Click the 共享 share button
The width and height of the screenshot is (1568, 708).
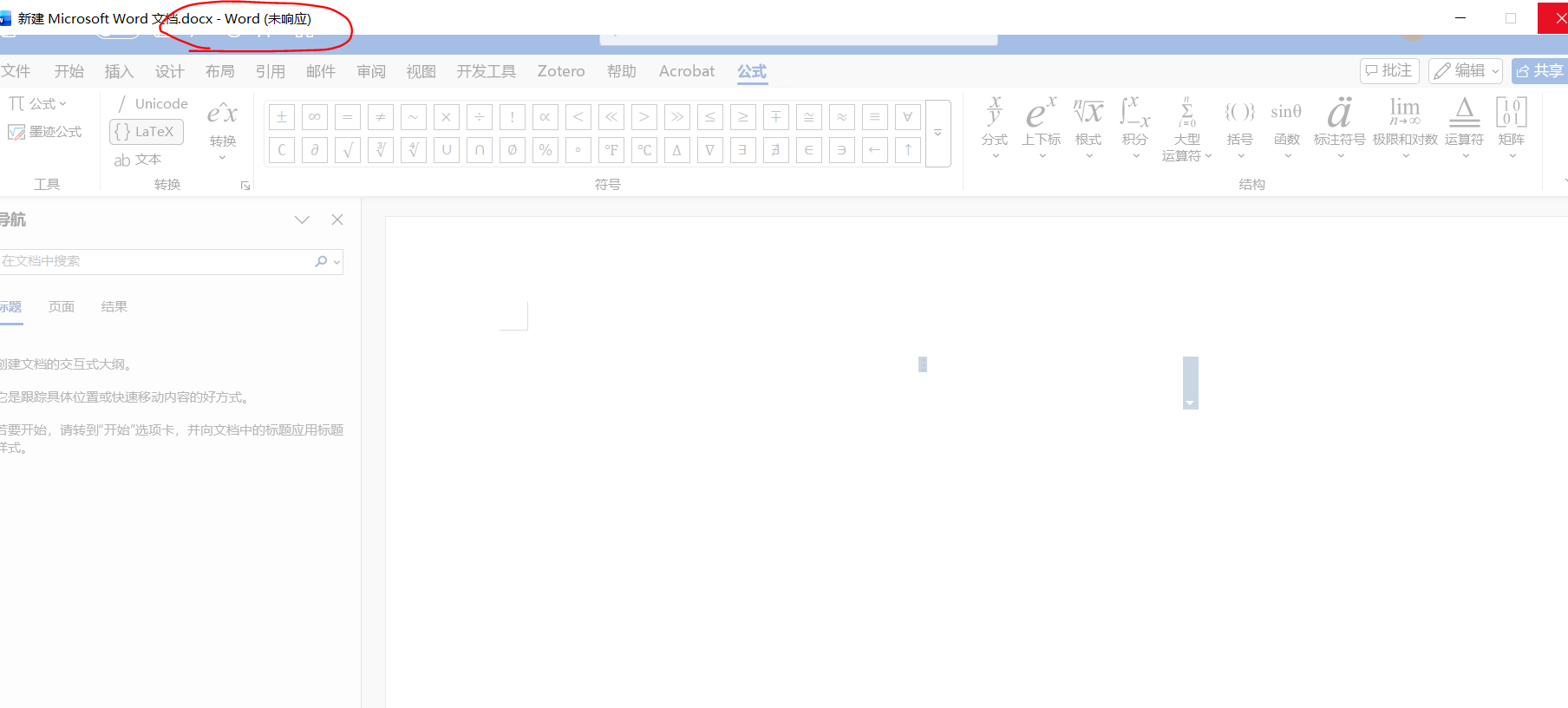point(1540,70)
